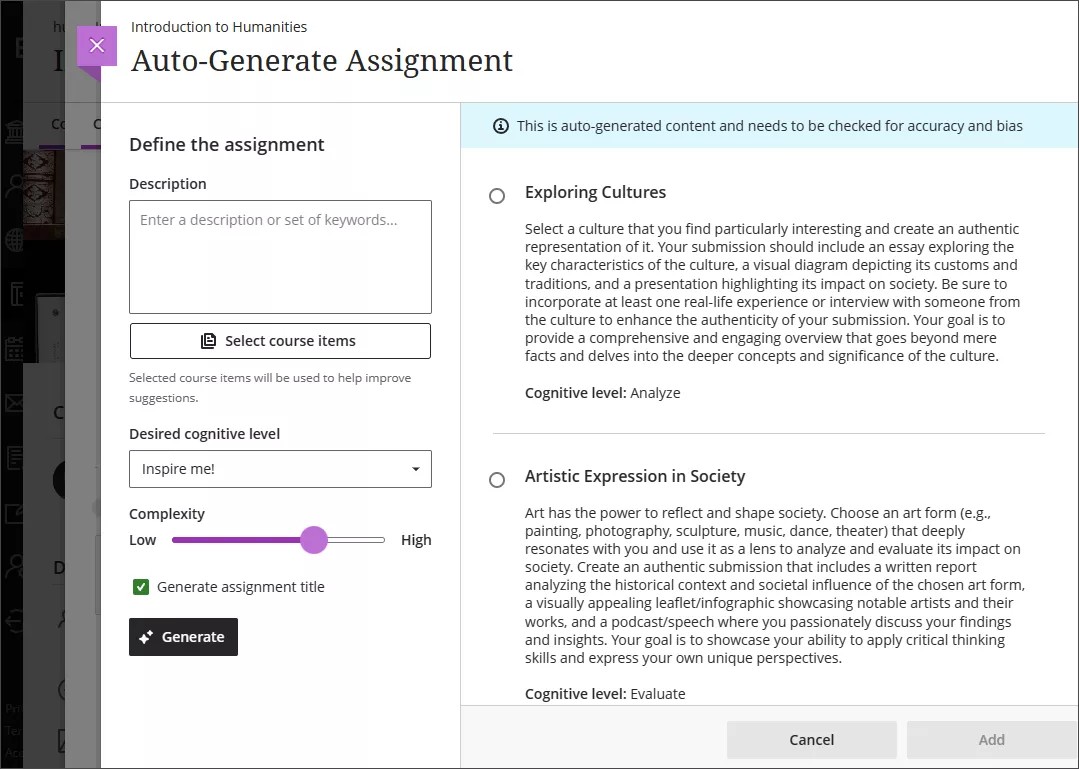Viewport: 1079px width, 769px height.
Task: Select the Artistic Expression in Society option
Action: 497,480
